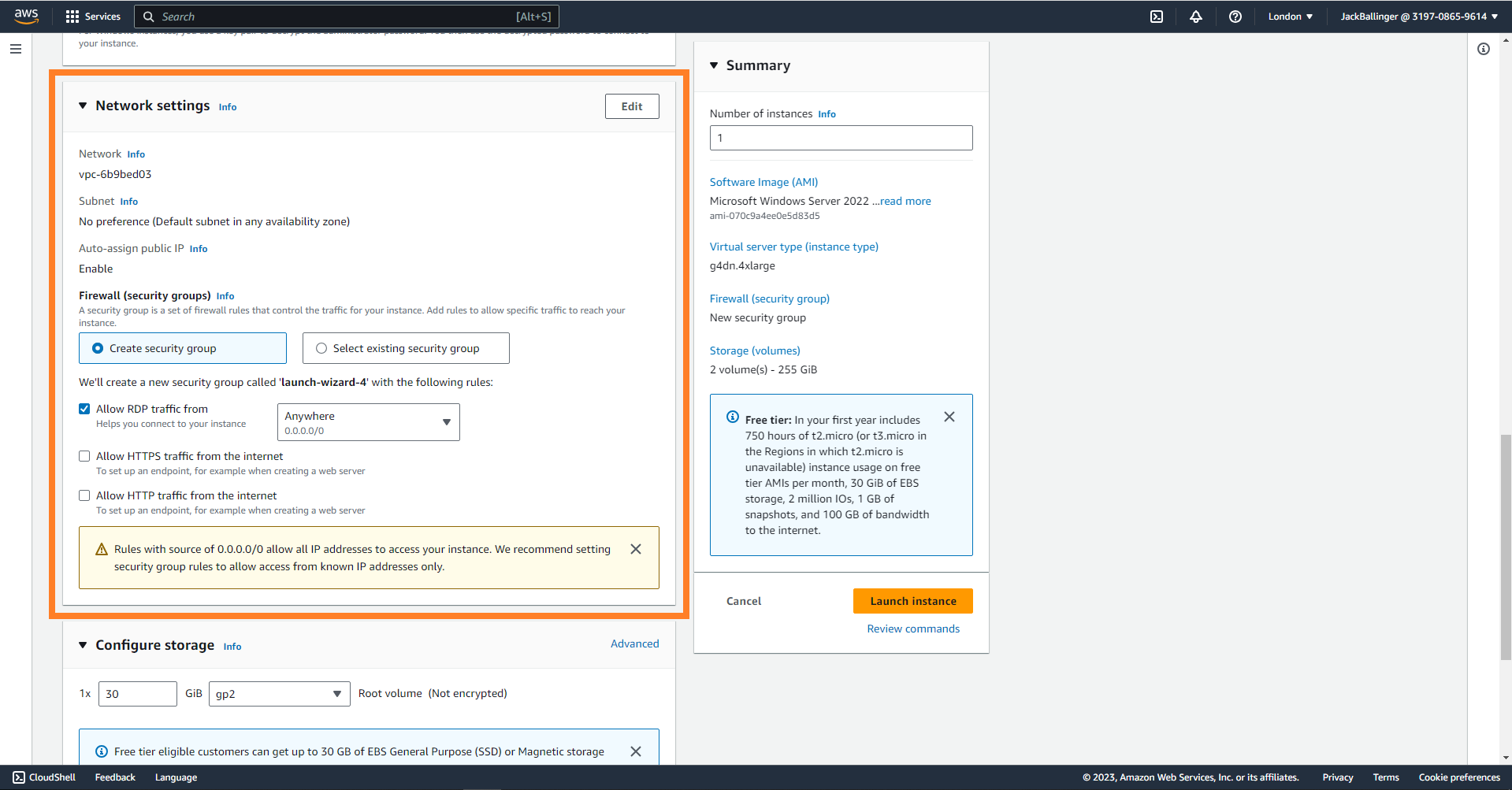The image size is (1512, 790).
Task: Open the London region menu
Action: pyautogui.click(x=1290, y=17)
